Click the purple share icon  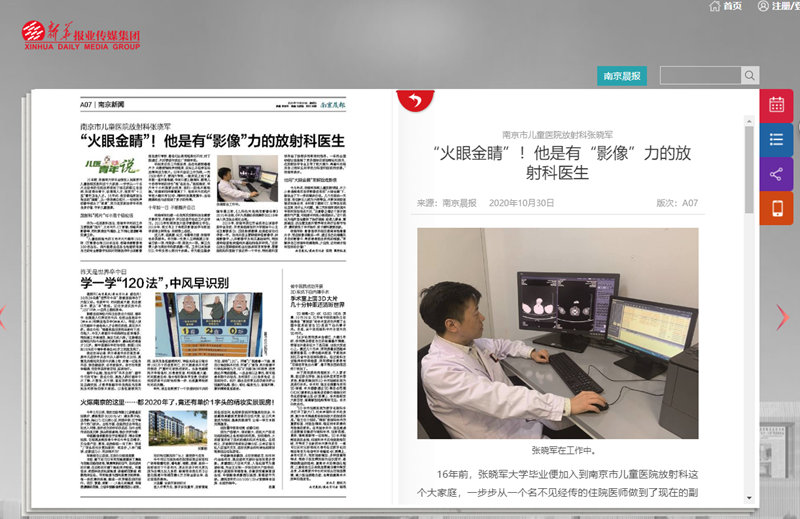(776, 174)
